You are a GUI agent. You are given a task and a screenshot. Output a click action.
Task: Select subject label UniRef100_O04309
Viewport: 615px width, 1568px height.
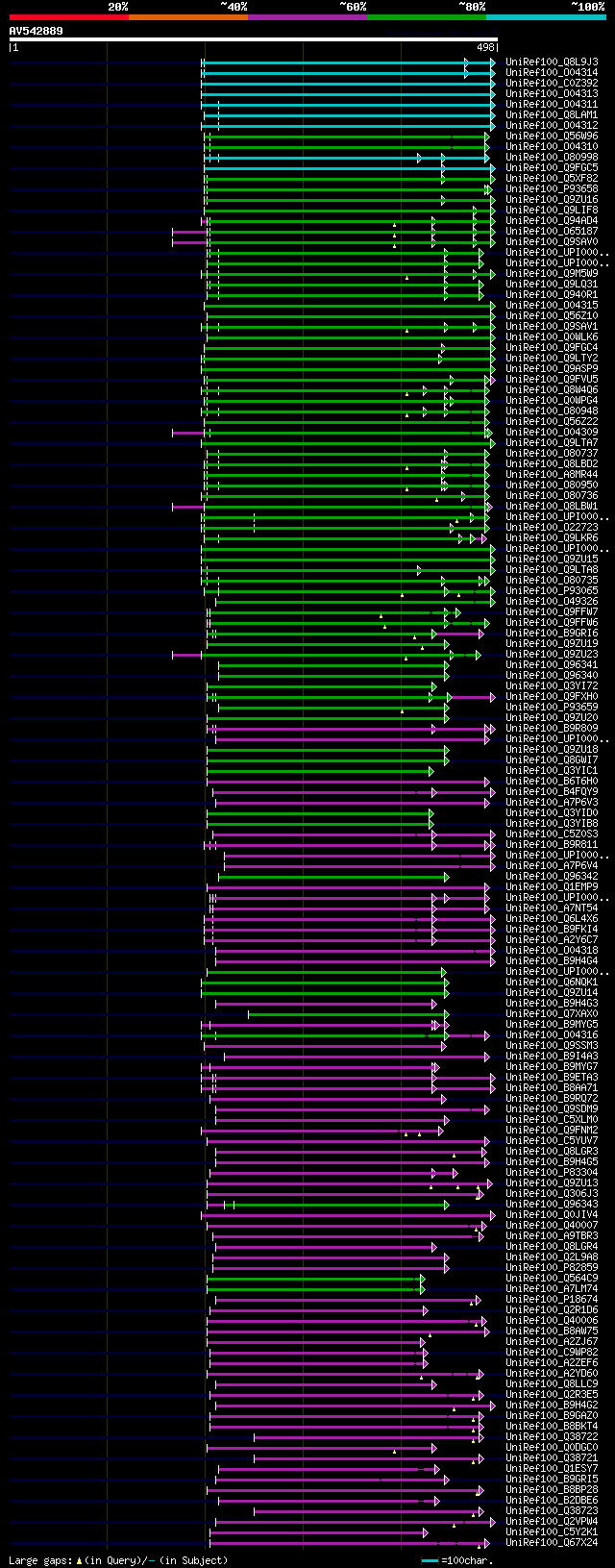(x=552, y=432)
